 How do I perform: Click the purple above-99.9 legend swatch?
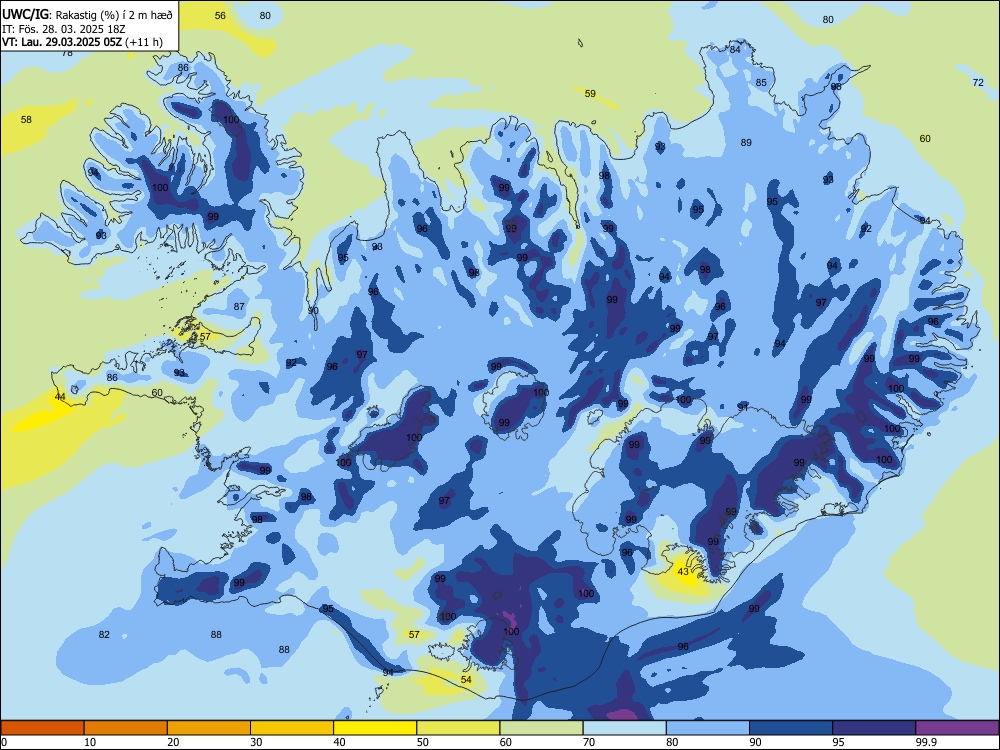(x=957, y=728)
